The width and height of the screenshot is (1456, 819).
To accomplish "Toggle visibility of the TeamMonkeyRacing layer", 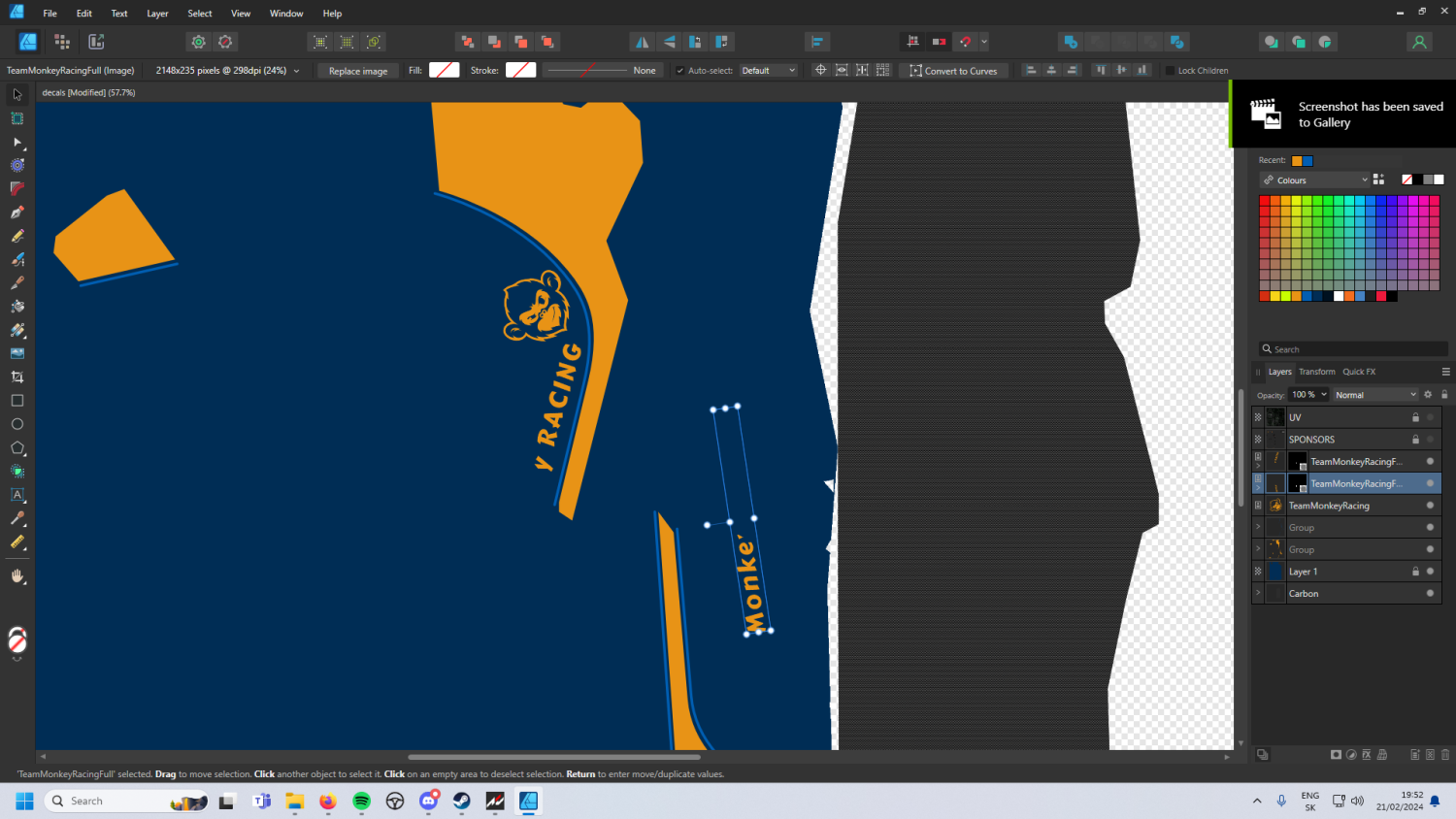I will point(1429,505).
